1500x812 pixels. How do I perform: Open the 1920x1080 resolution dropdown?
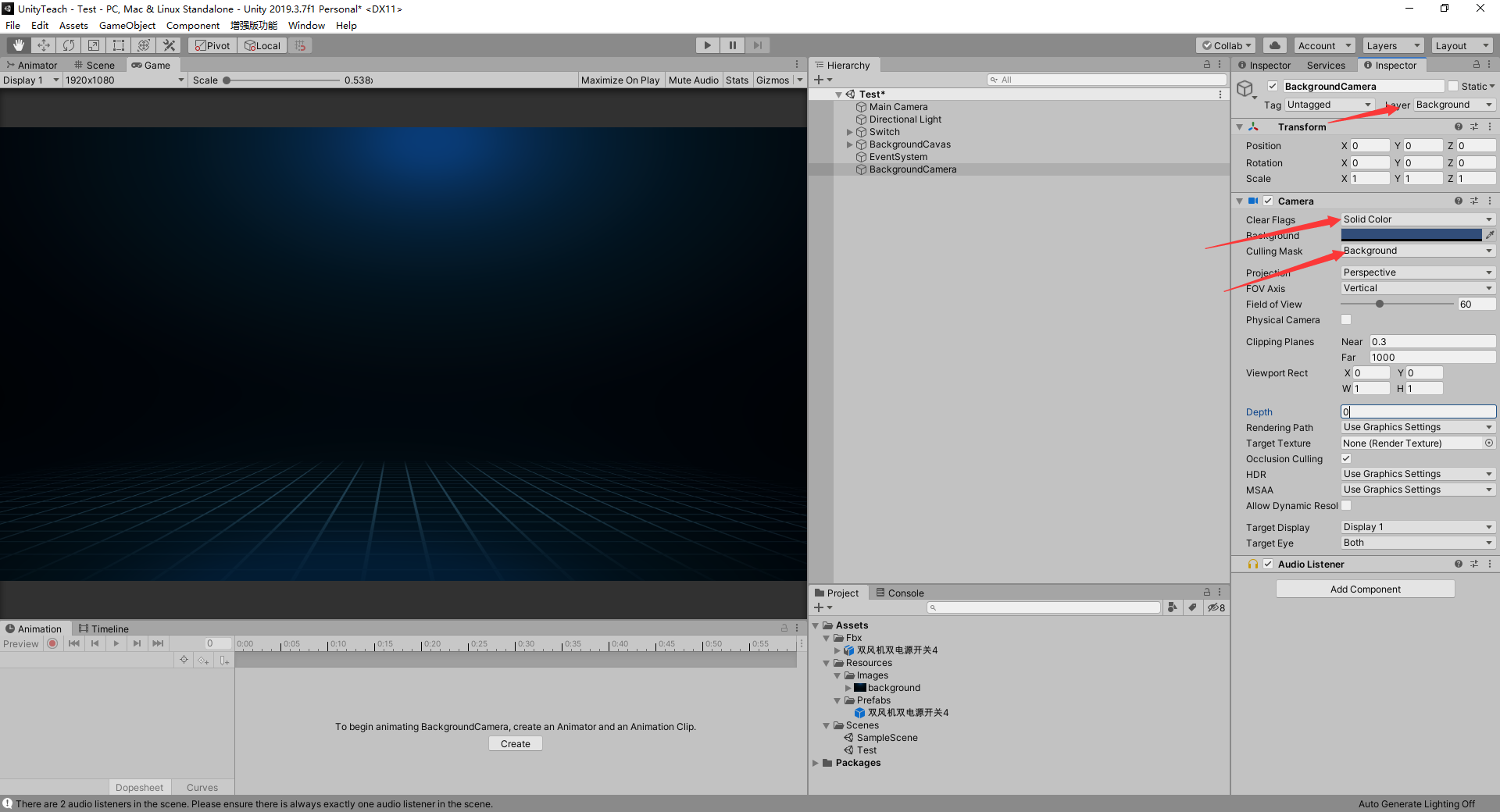124,80
